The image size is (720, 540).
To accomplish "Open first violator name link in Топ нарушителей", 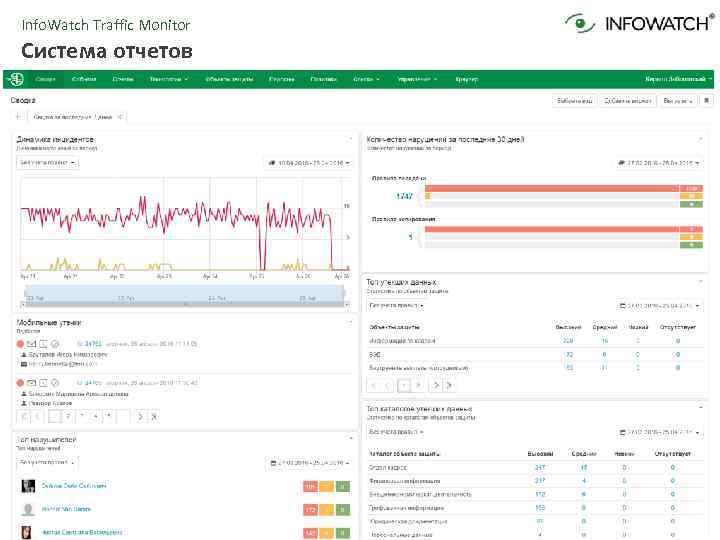I will tap(74, 485).
